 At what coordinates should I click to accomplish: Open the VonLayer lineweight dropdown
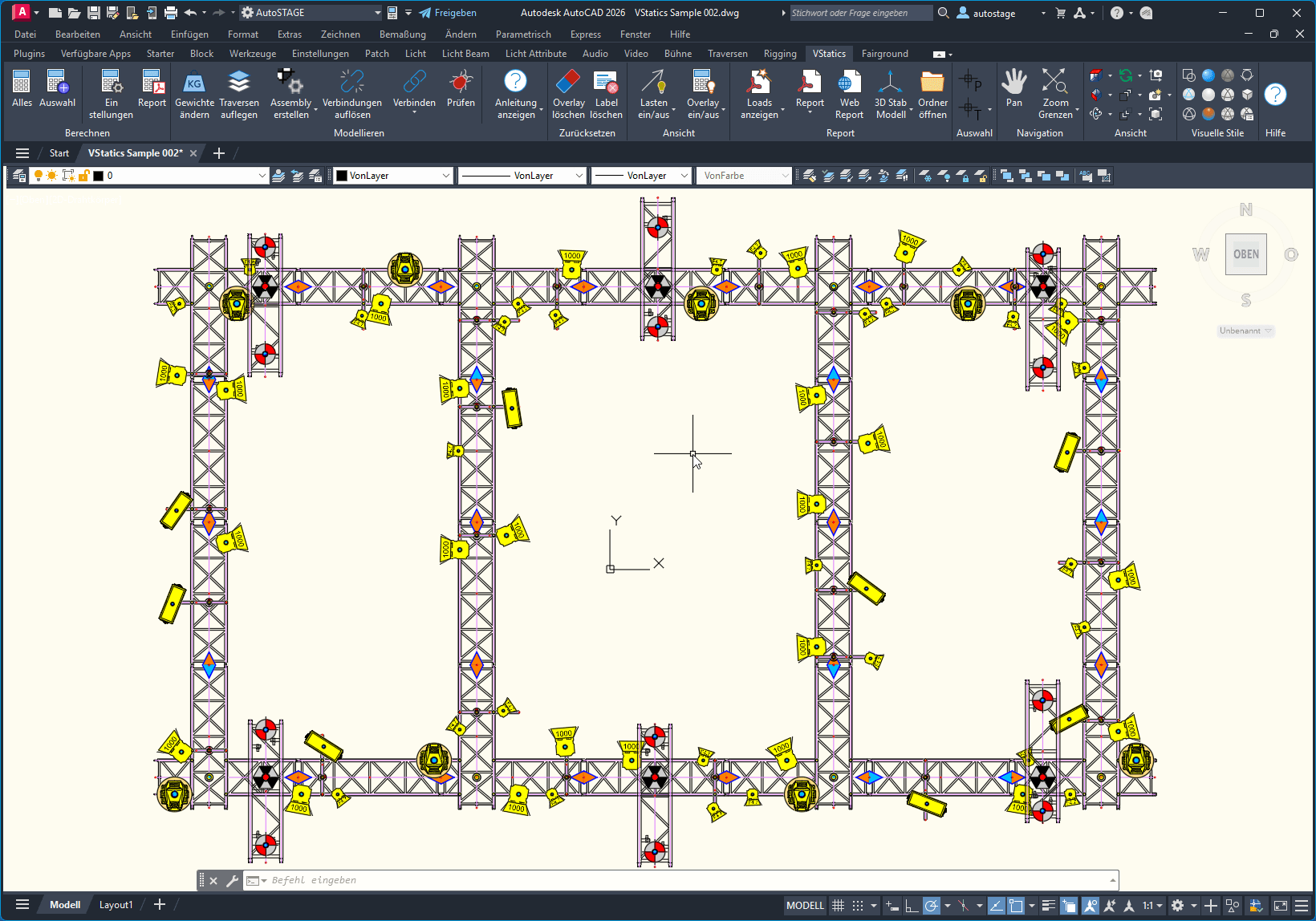(x=641, y=176)
